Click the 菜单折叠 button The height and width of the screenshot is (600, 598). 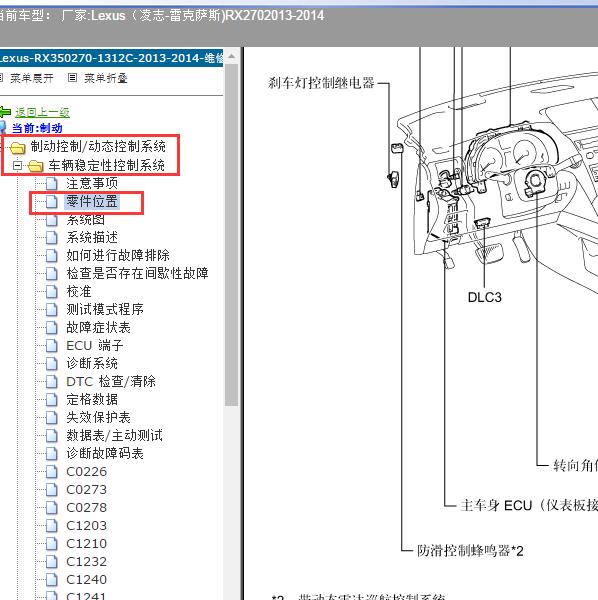(x=106, y=78)
